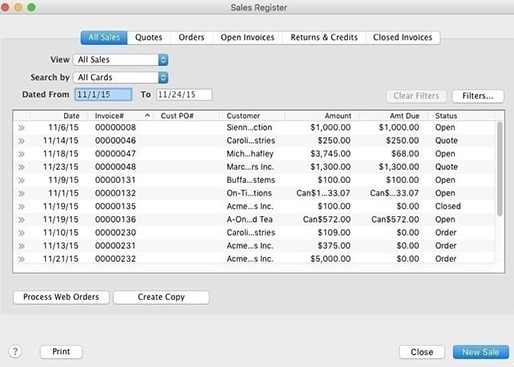The image size is (514, 367).
Task: Select customer cell Buffa...stems
Action: [x=251, y=180]
